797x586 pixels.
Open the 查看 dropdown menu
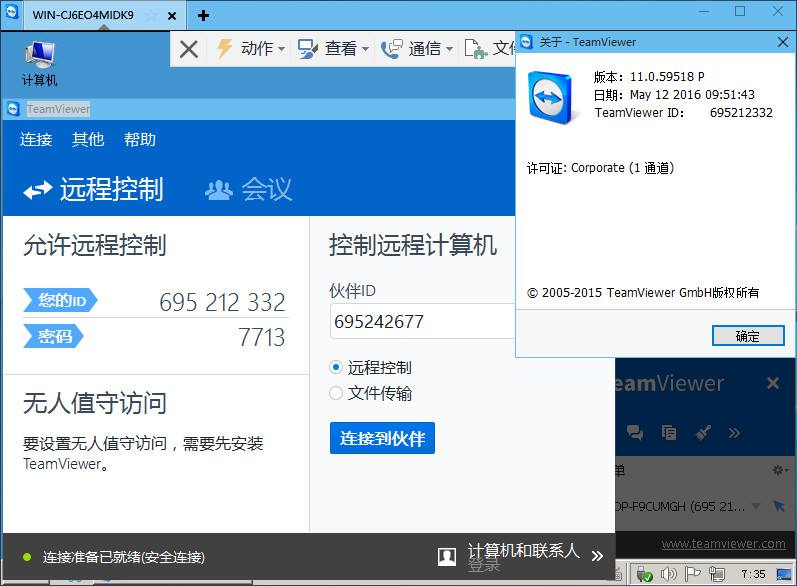[347, 49]
